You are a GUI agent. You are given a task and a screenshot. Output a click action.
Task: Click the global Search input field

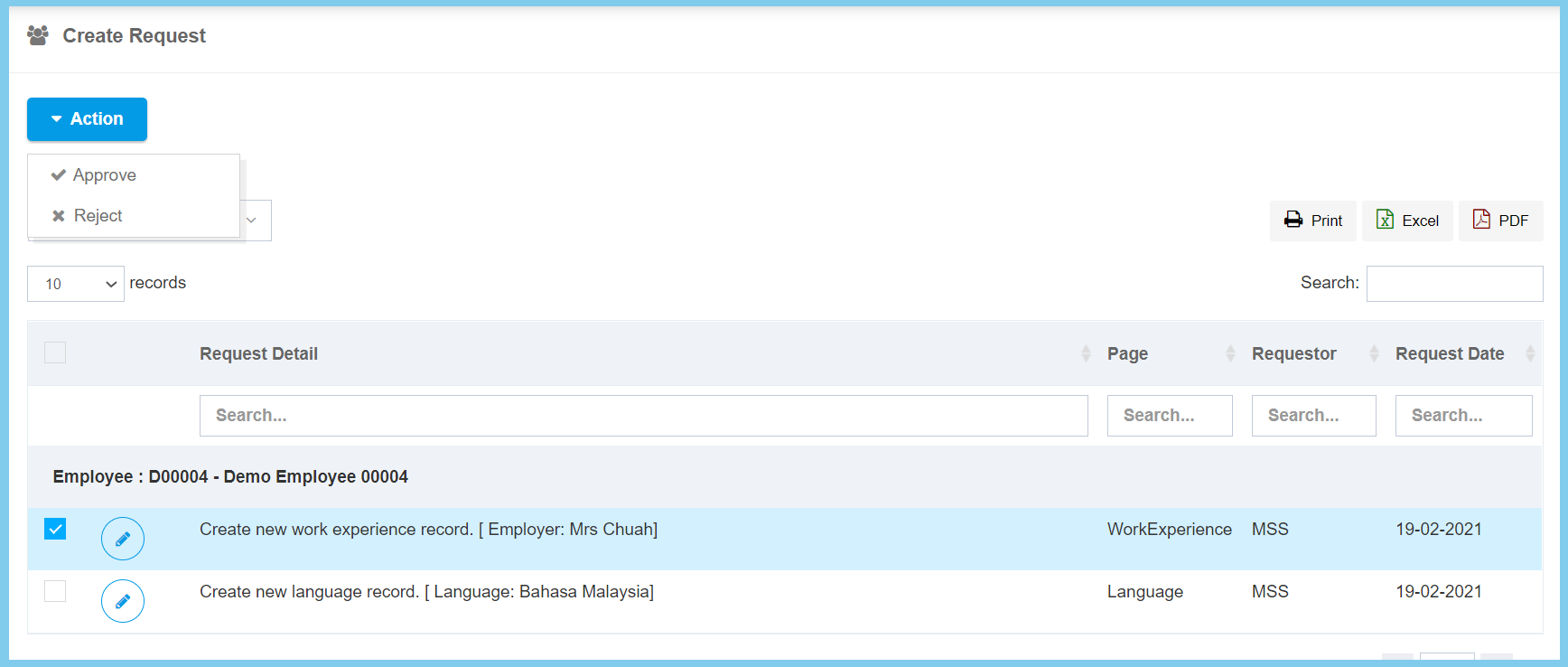click(1453, 284)
